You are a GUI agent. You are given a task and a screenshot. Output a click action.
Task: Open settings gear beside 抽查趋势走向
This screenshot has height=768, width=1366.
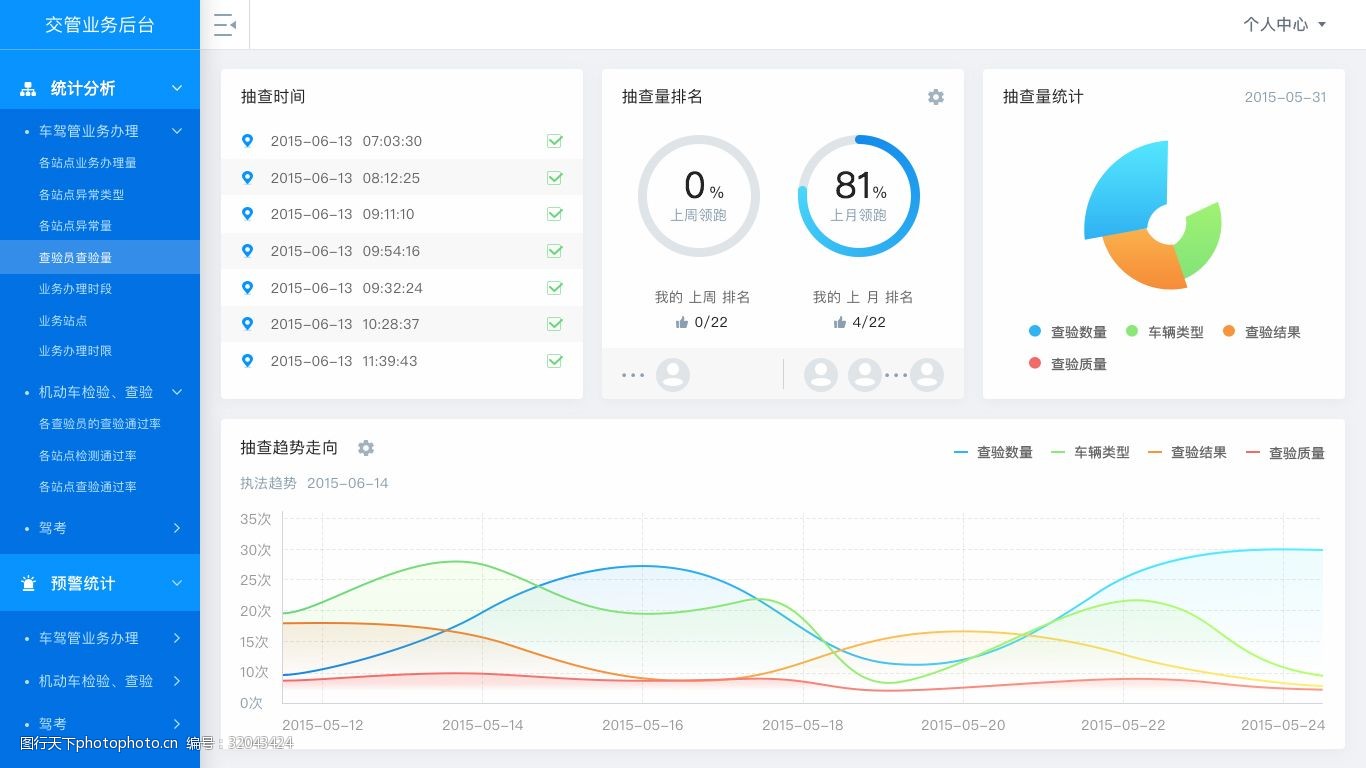(366, 448)
